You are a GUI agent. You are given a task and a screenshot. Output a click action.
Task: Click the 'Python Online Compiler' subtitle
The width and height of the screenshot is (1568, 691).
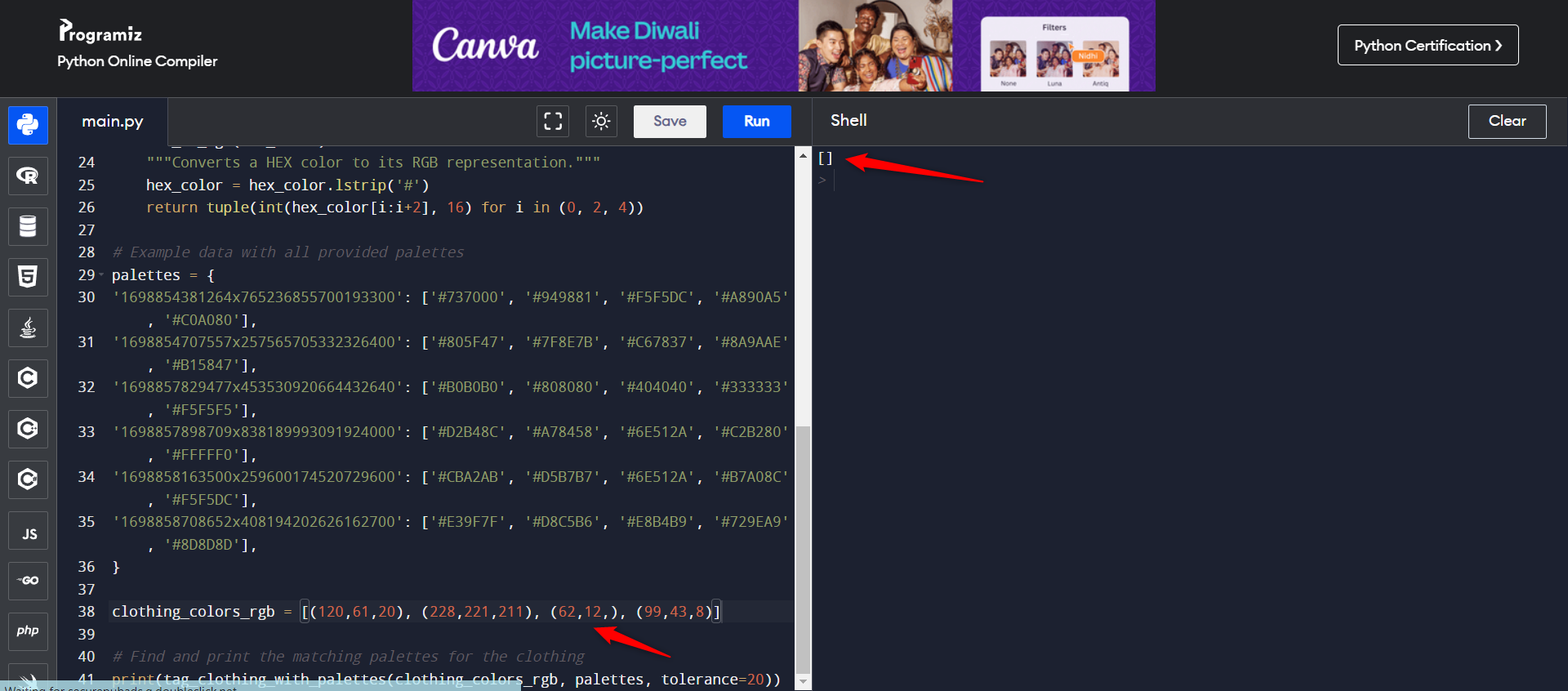137,61
